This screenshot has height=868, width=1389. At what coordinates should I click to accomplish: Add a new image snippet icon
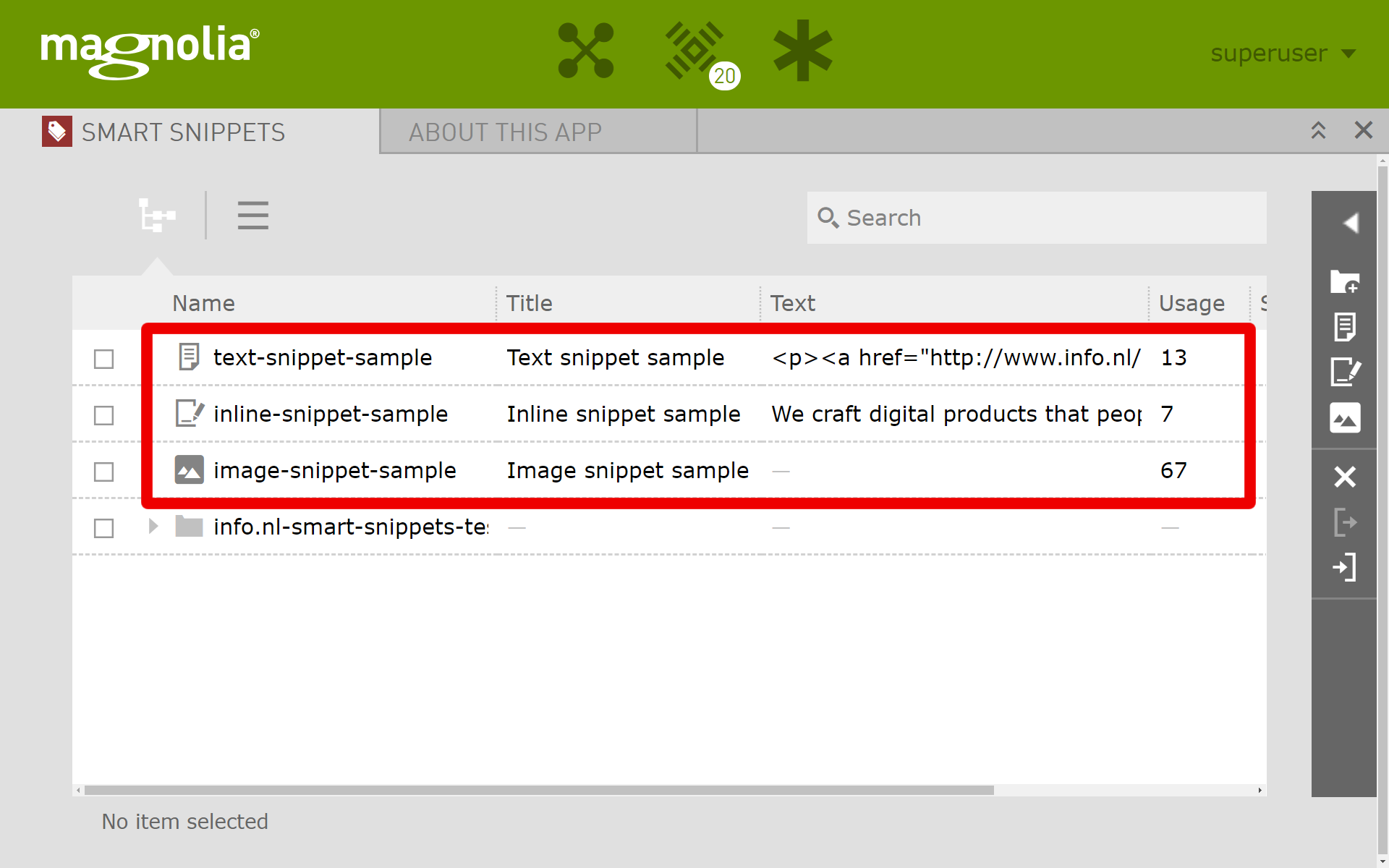pos(1344,418)
